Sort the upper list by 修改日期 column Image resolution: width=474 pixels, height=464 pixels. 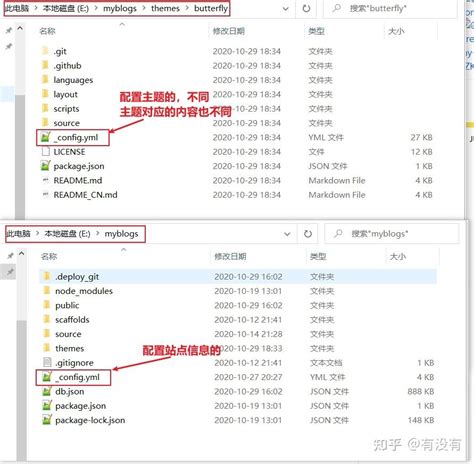(229, 31)
